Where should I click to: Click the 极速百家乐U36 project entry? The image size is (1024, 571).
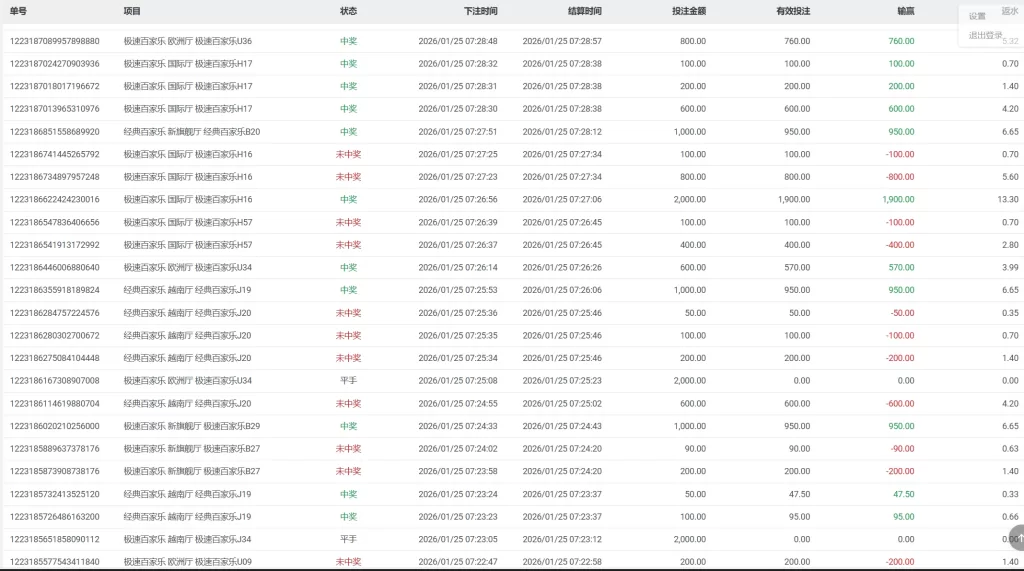tap(188, 41)
